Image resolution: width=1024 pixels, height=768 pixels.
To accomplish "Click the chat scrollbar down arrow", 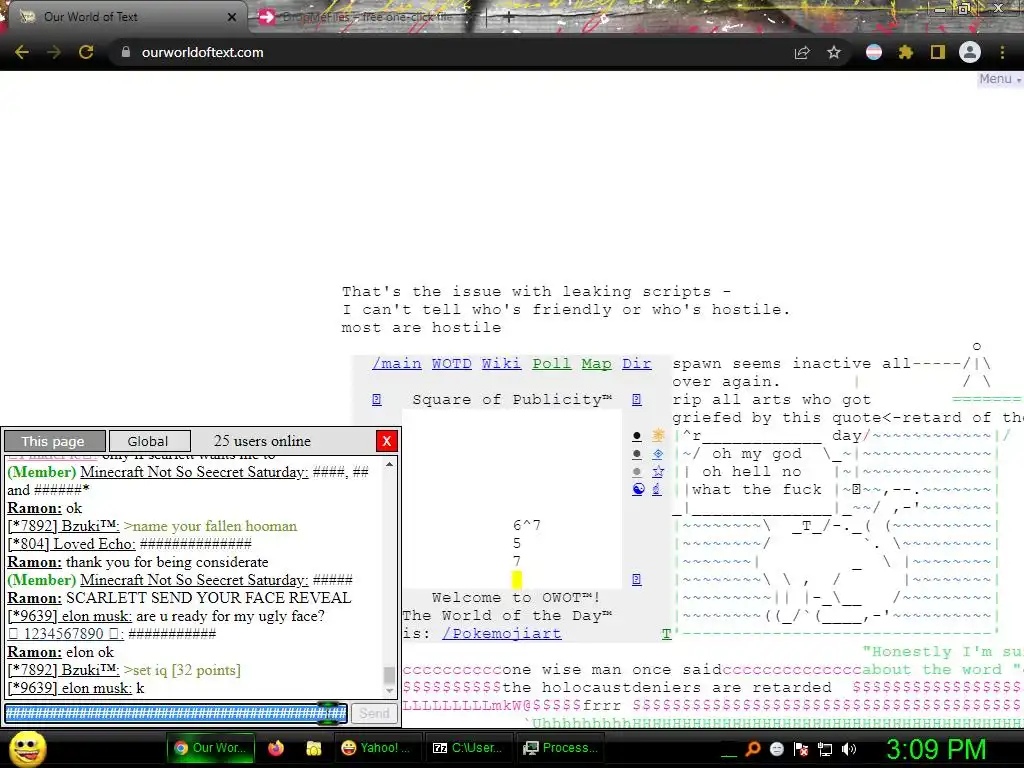I will 389,691.
